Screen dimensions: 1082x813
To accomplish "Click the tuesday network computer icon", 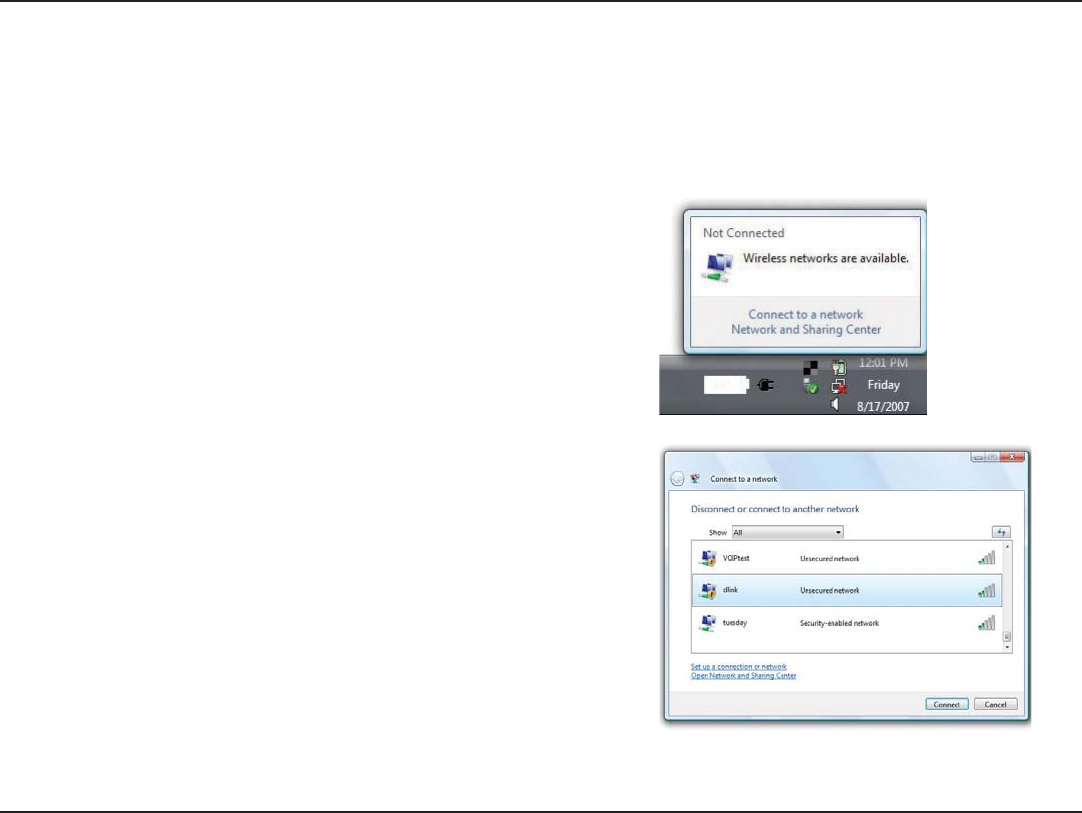I will (x=707, y=623).
